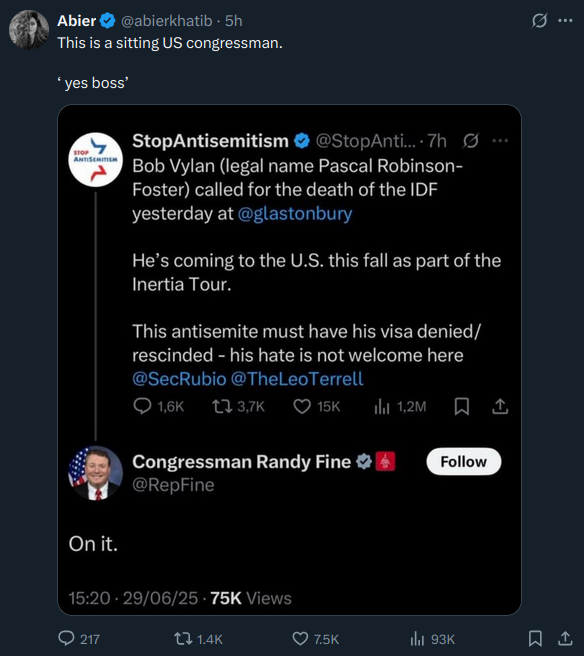
Task: Open three-dot more menu on Abier's post
Action: [x=565, y=20]
